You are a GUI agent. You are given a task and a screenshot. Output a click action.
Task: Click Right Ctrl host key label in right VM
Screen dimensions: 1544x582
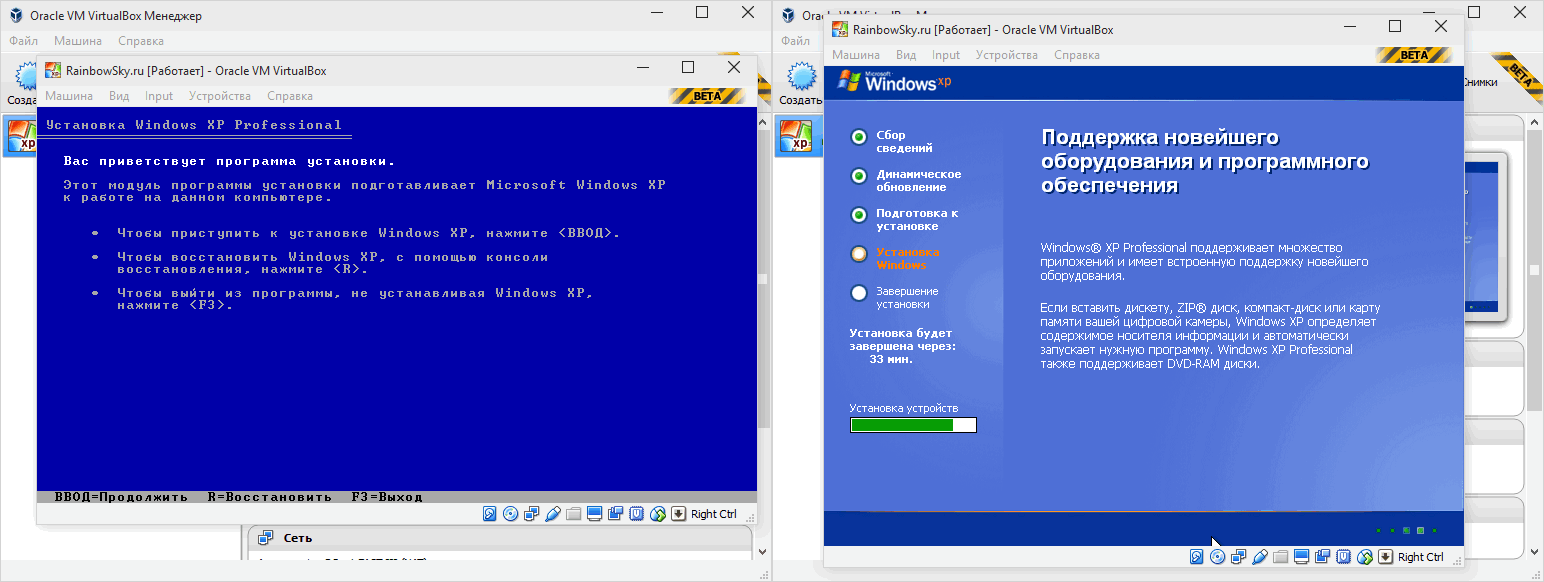pos(1421,557)
